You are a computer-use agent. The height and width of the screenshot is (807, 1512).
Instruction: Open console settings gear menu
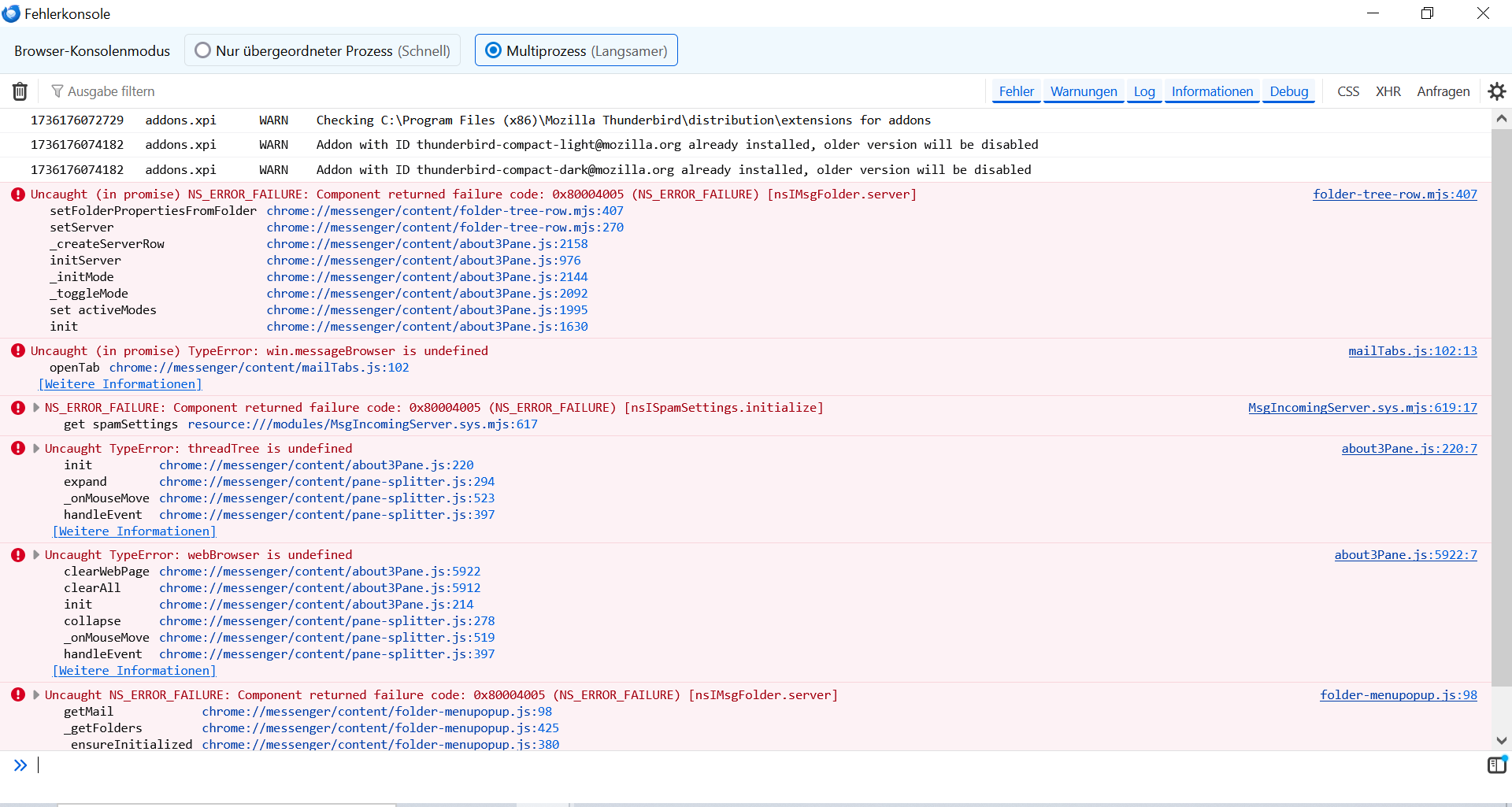point(1496,91)
